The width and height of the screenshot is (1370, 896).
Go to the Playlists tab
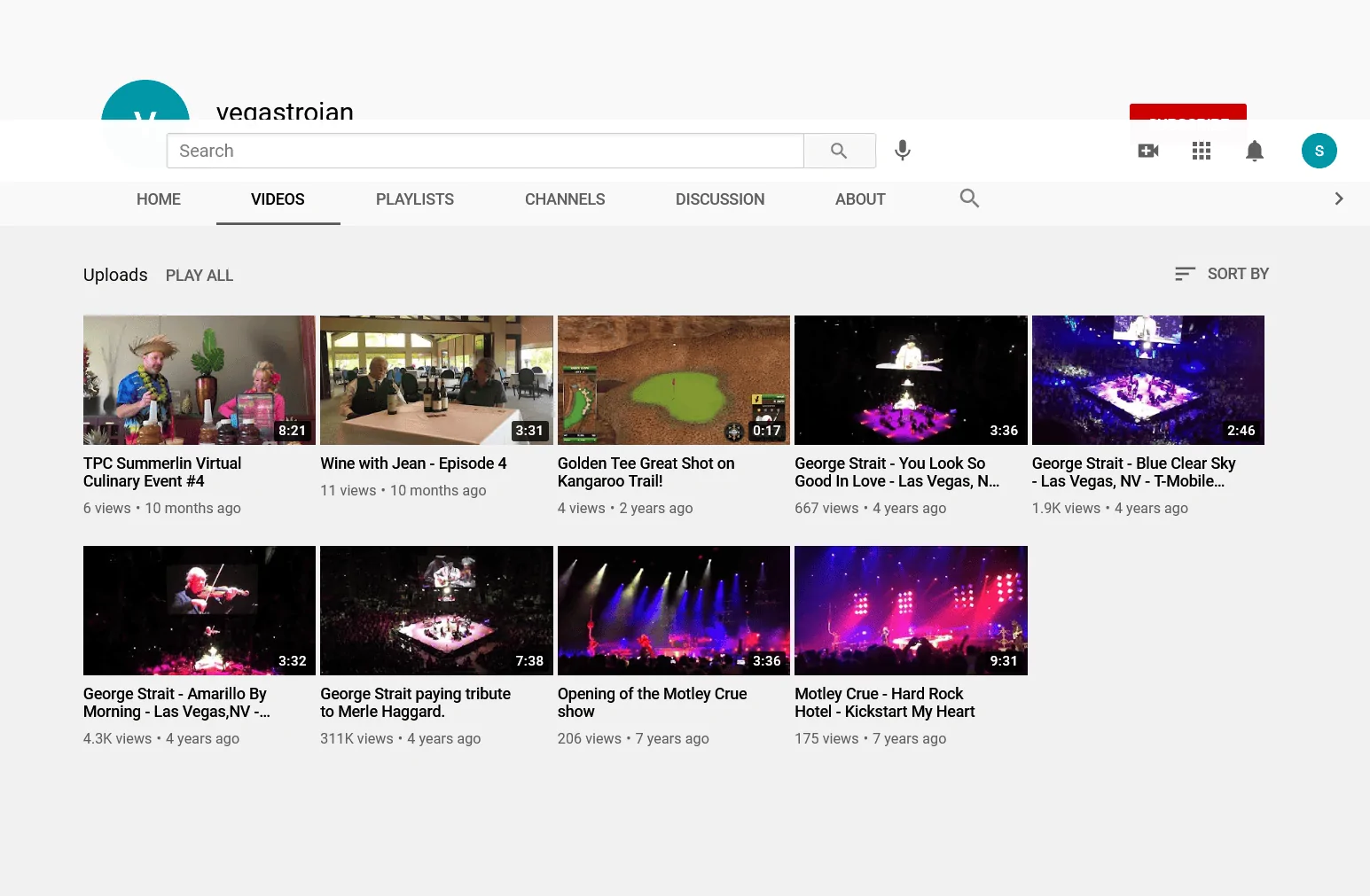point(415,199)
